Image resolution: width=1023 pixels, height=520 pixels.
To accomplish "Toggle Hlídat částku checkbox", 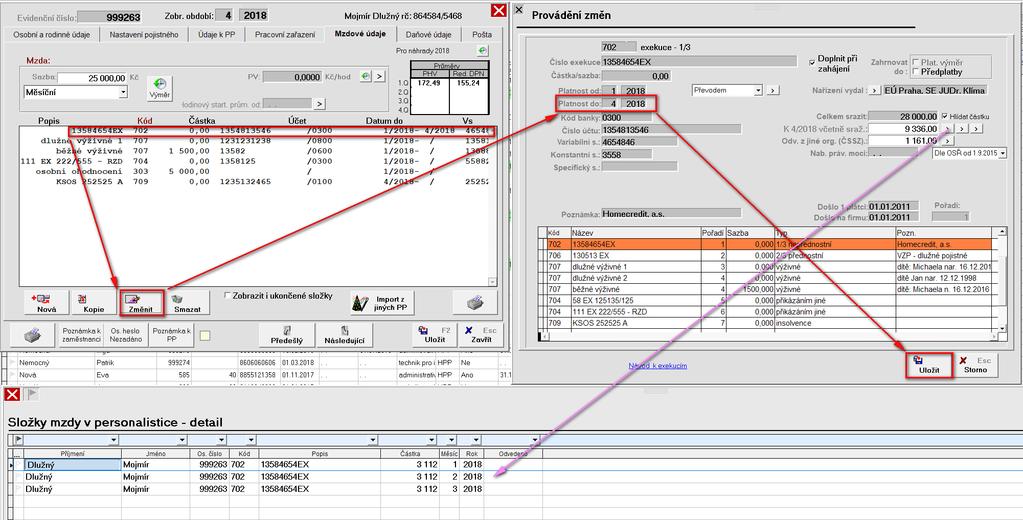I will (x=945, y=116).
